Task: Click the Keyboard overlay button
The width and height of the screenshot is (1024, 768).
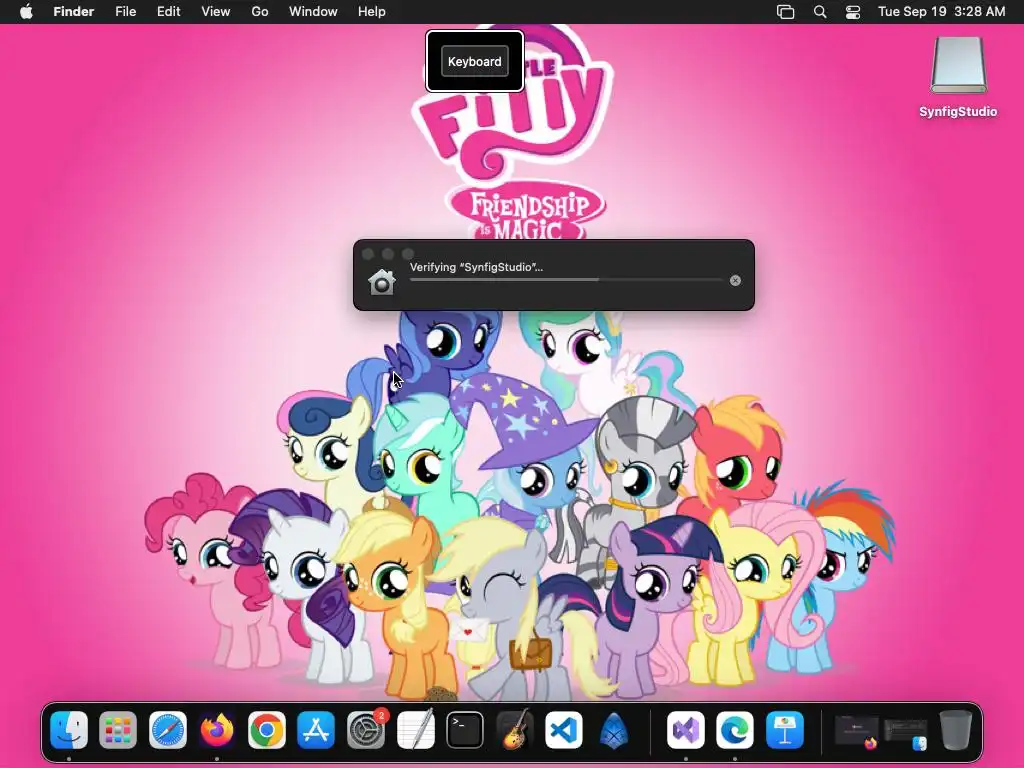Action: [475, 61]
